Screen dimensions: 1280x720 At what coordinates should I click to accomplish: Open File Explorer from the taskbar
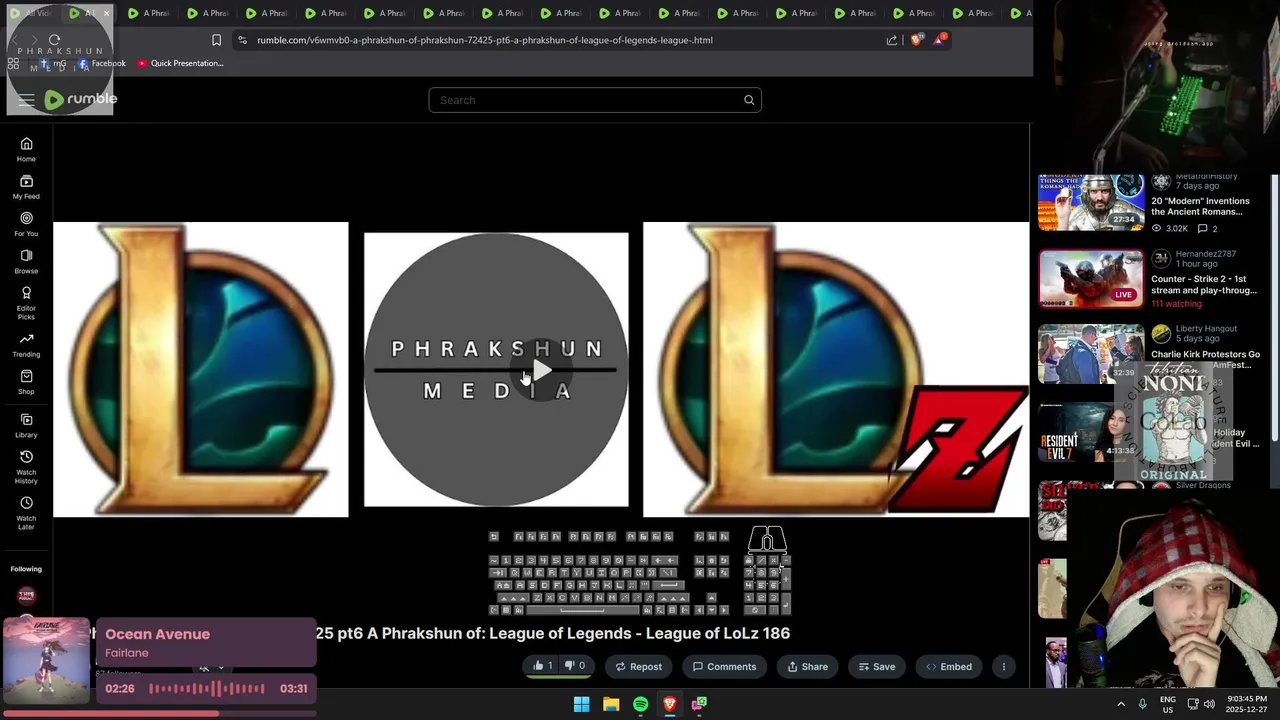[611, 704]
